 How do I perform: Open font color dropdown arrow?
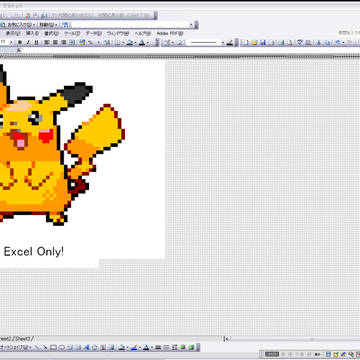click(148, 42)
